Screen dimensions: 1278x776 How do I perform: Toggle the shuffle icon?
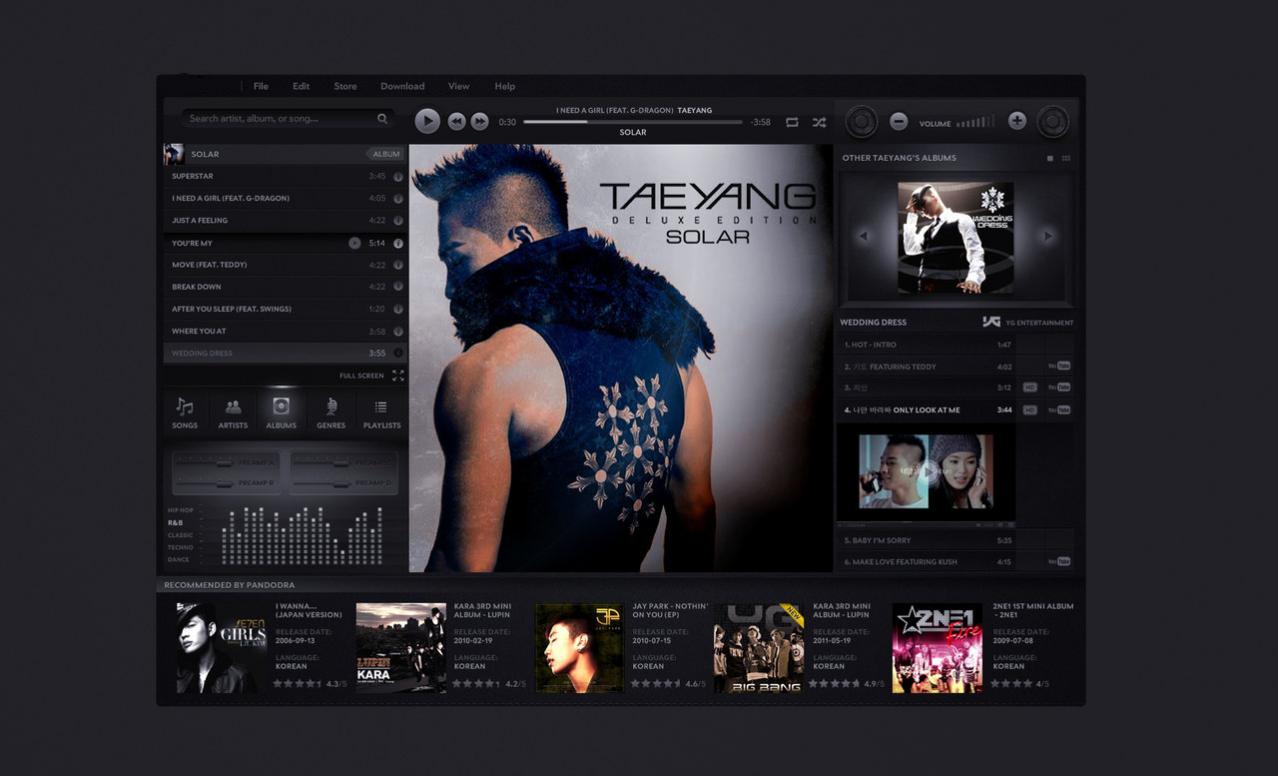(819, 122)
